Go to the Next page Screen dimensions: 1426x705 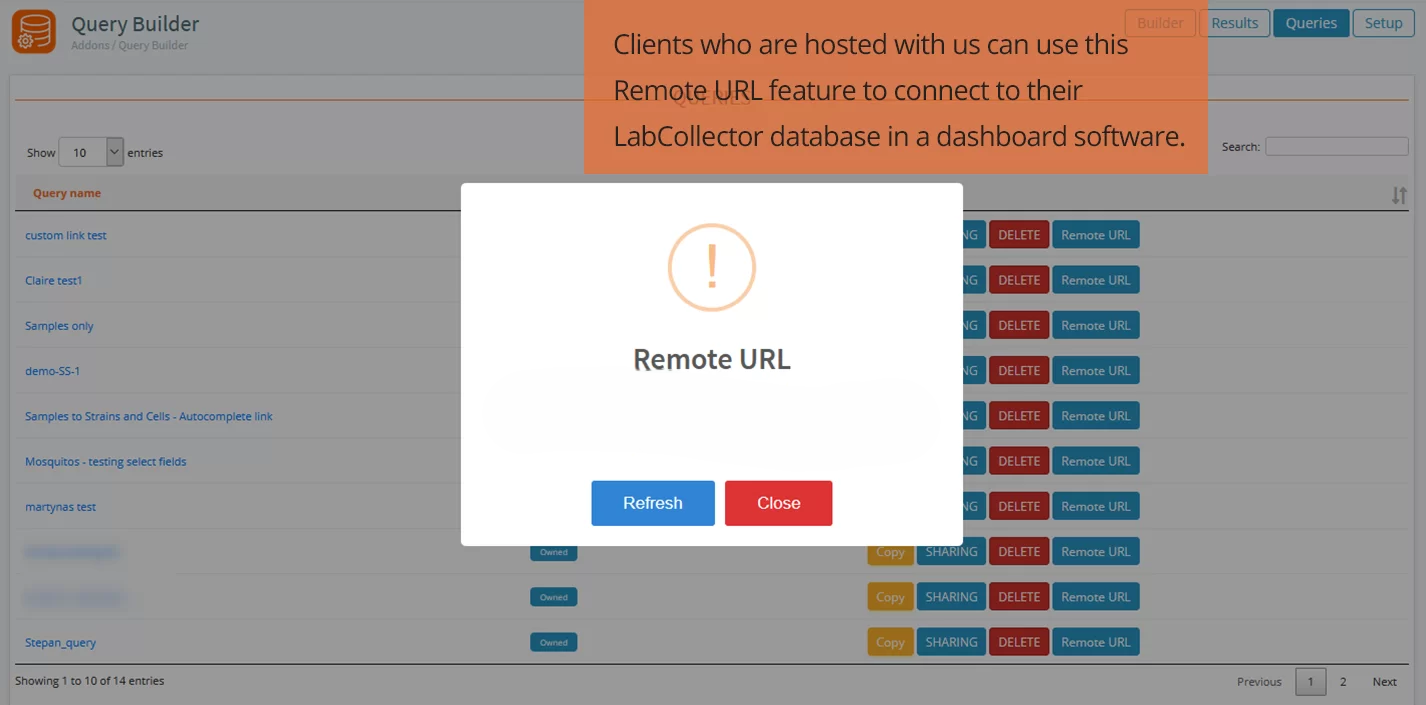[x=1384, y=682]
